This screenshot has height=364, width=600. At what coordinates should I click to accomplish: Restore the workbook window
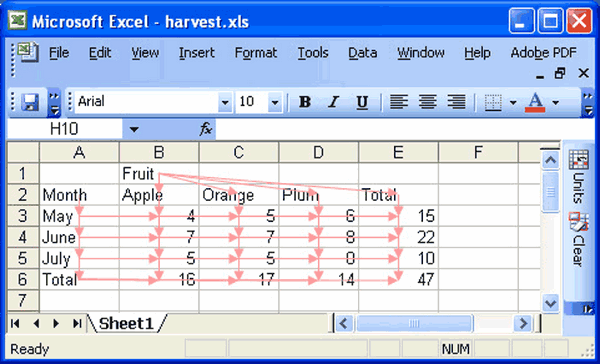pos(560,73)
